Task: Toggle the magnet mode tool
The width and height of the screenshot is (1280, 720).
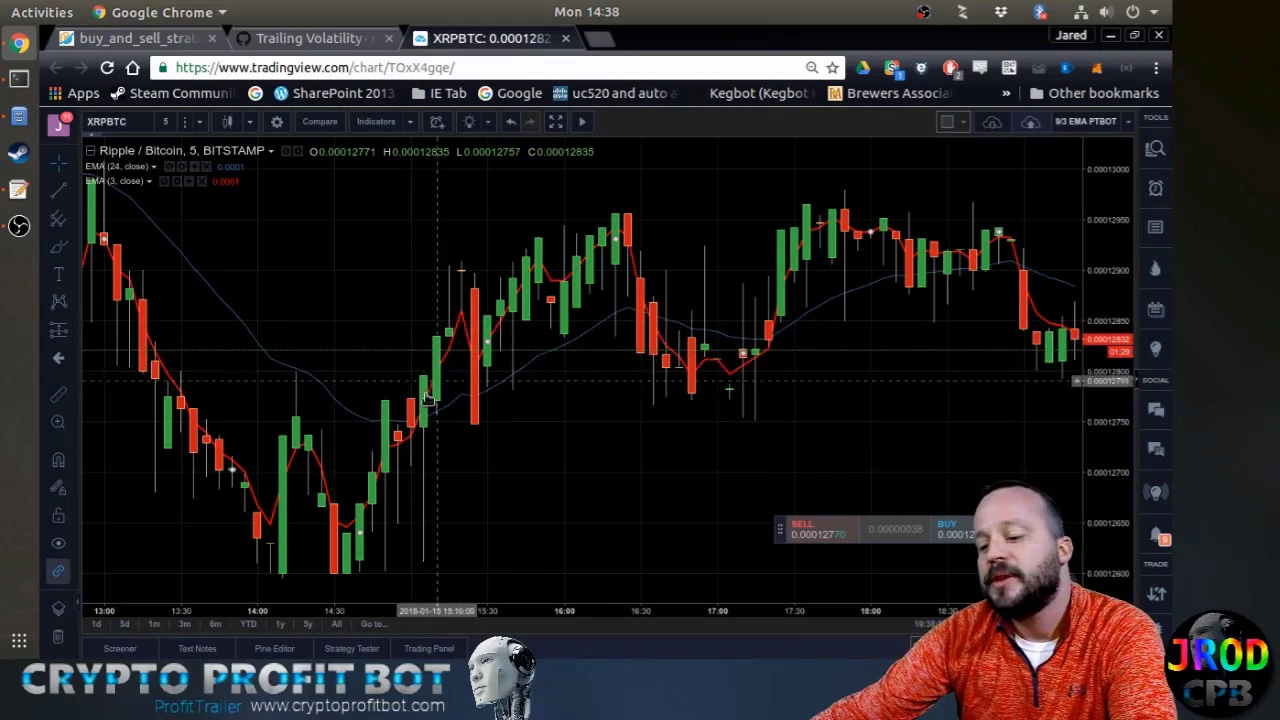Action: (x=58, y=460)
